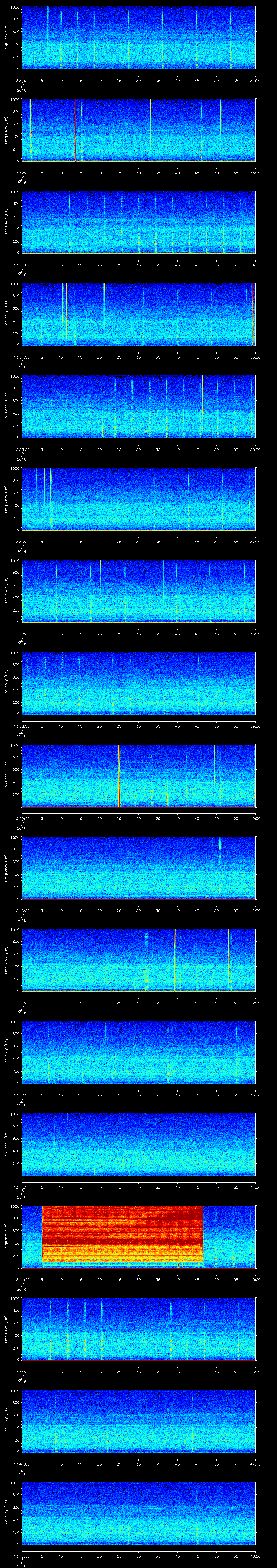Click the 36:00 end time label
The image size is (277, 1568).
coord(255,449)
